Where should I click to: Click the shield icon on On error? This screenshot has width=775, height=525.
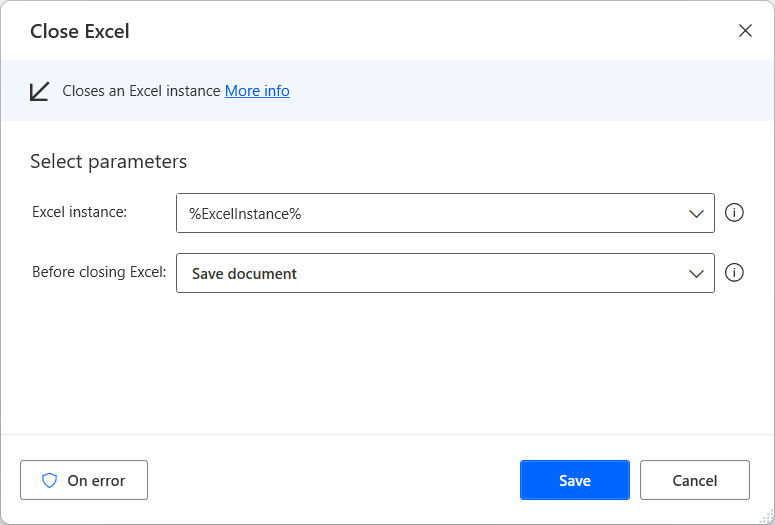[49, 480]
